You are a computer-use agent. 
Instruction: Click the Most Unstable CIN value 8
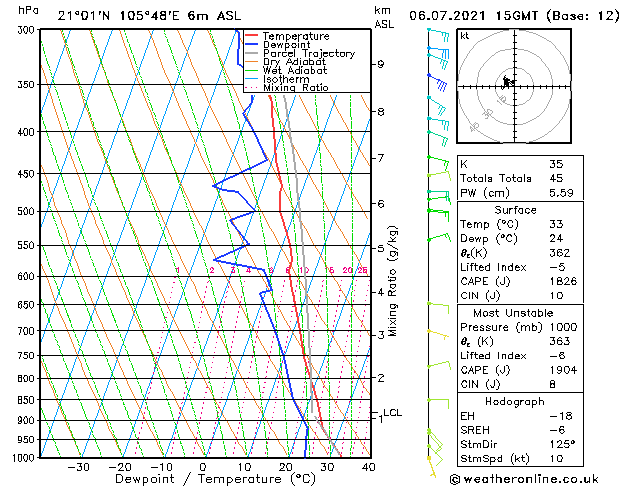click(552, 385)
